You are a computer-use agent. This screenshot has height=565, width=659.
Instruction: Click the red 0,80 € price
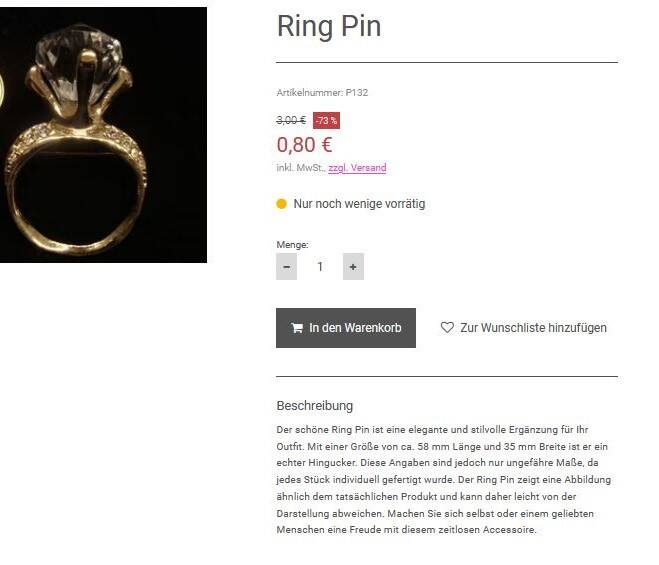click(x=305, y=145)
